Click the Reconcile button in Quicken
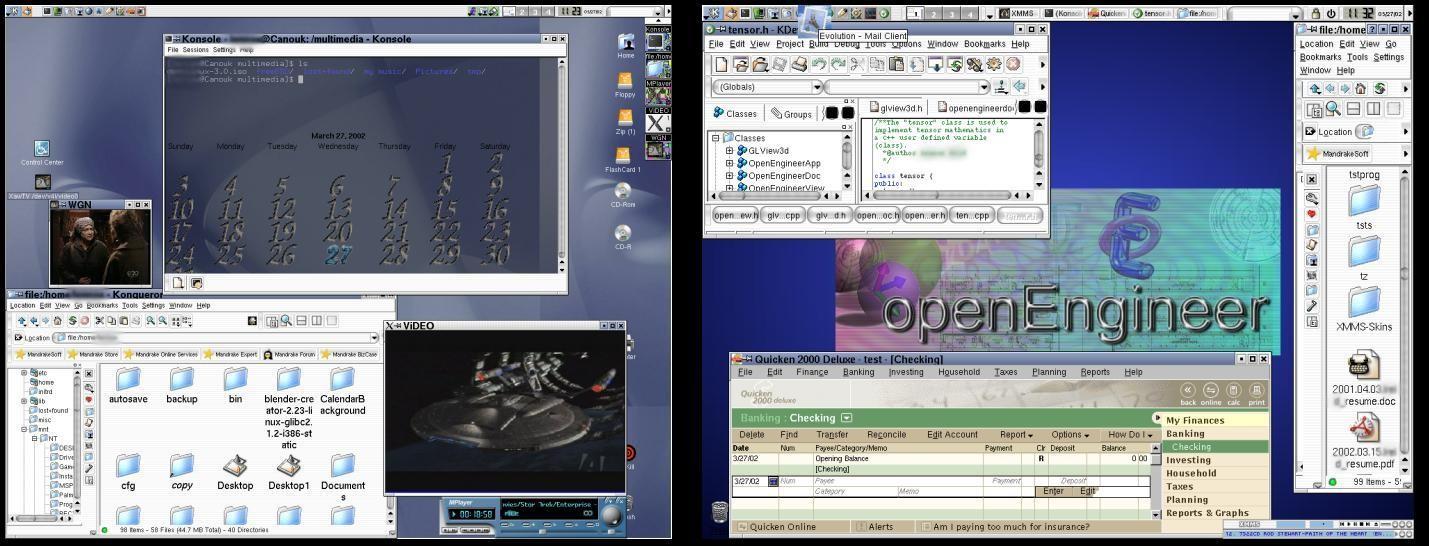The width and height of the screenshot is (1429, 546). pos(886,435)
